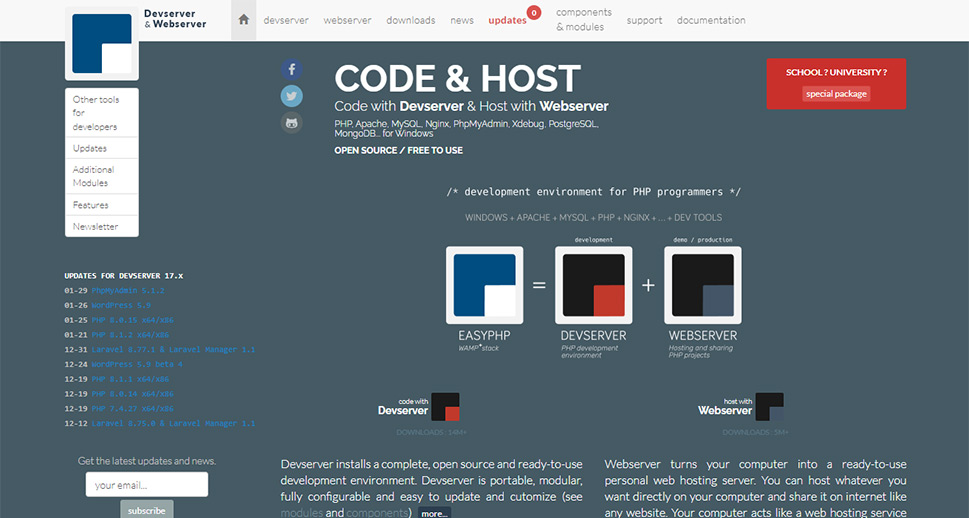Open the 'modules' link in Devserver paragraph
This screenshot has width=969, height=518.
click(x=302, y=513)
